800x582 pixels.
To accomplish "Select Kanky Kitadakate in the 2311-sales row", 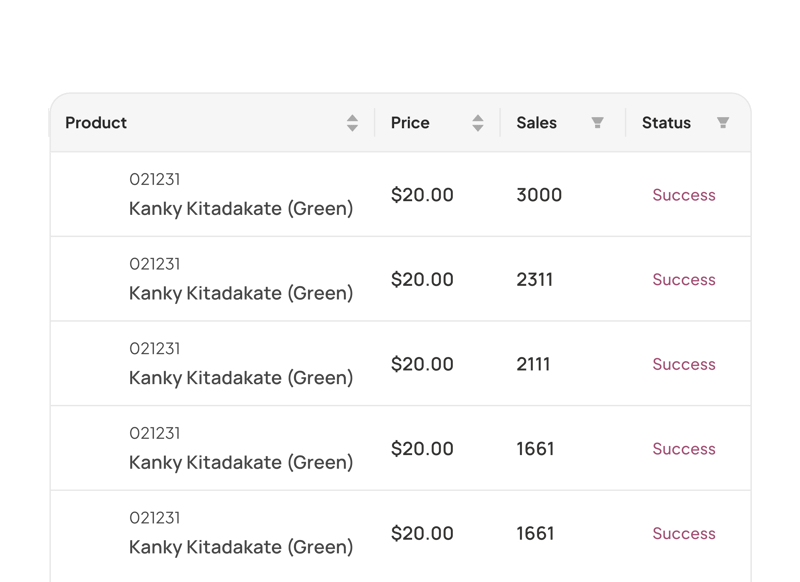I will 241,294.
